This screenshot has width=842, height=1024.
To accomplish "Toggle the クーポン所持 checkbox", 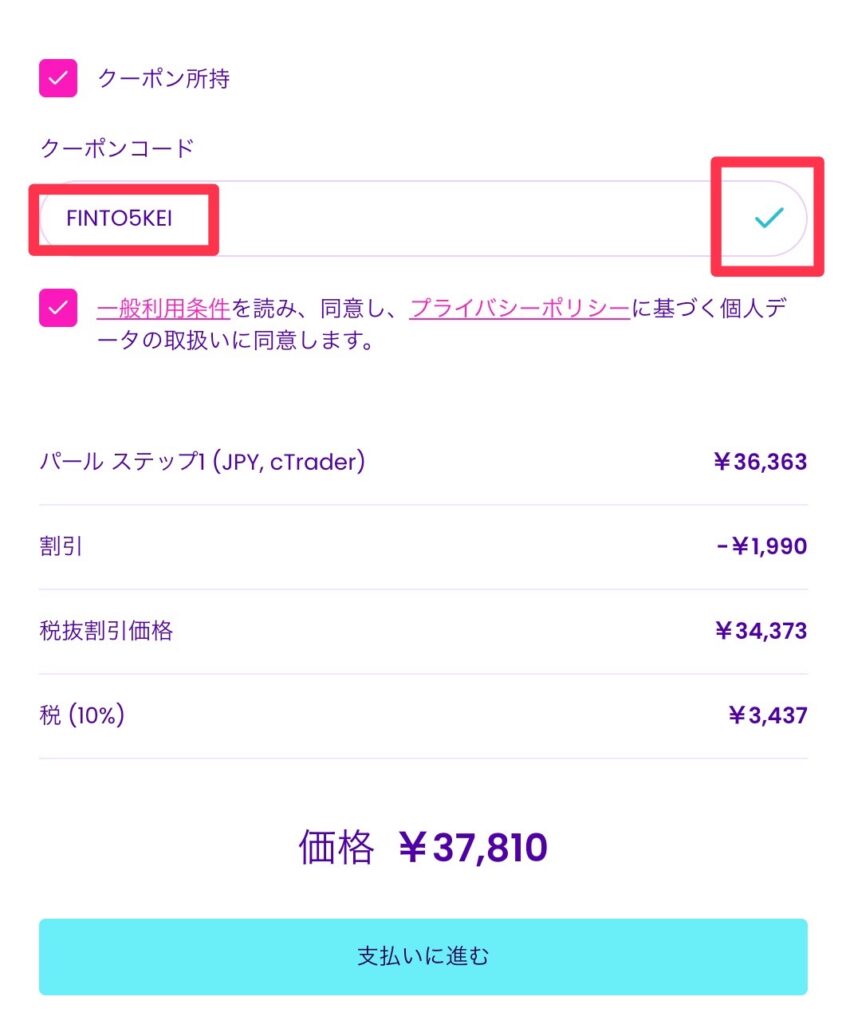I will click(58, 78).
